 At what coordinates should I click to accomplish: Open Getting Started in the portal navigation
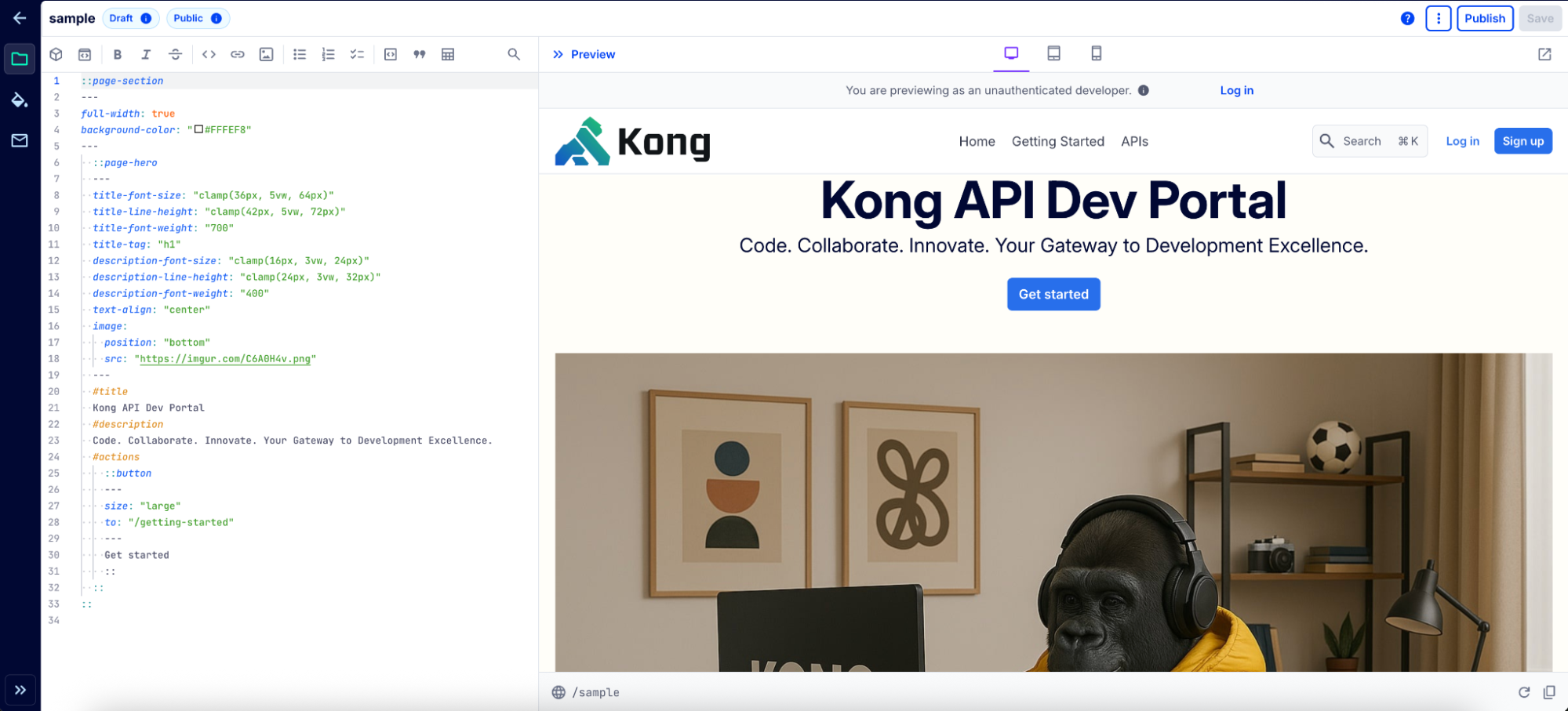click(1057, 141)
